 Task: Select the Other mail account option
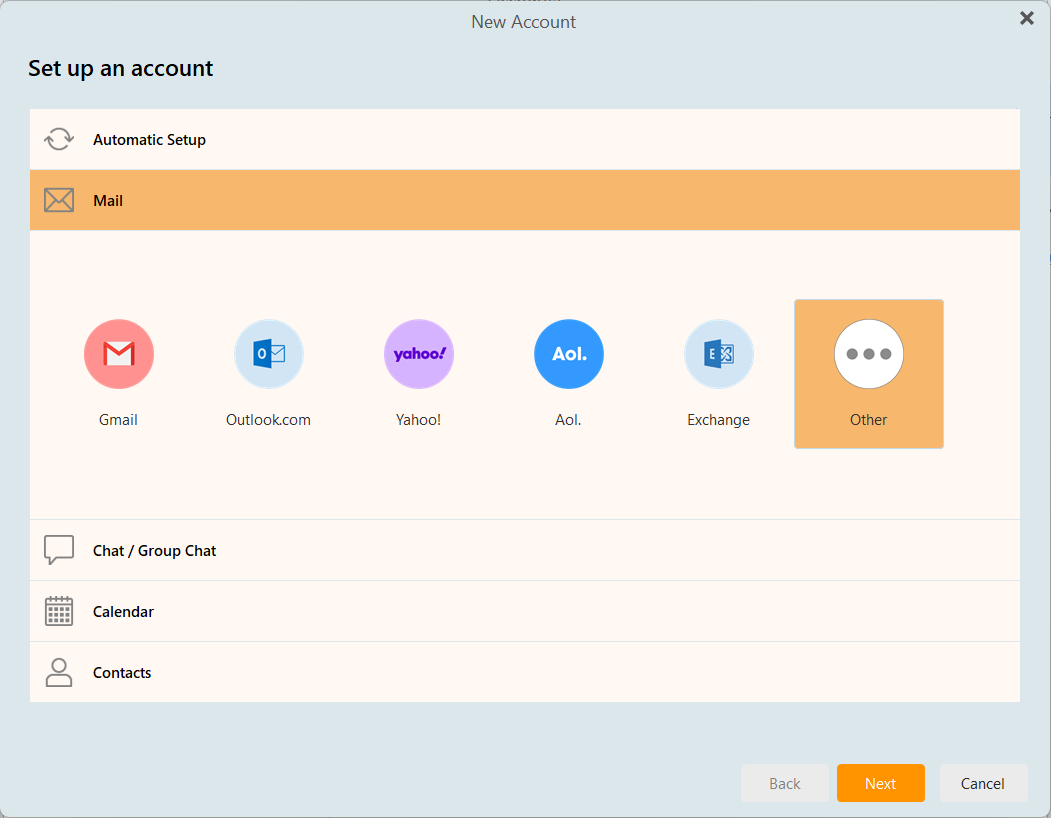[869, 374]
